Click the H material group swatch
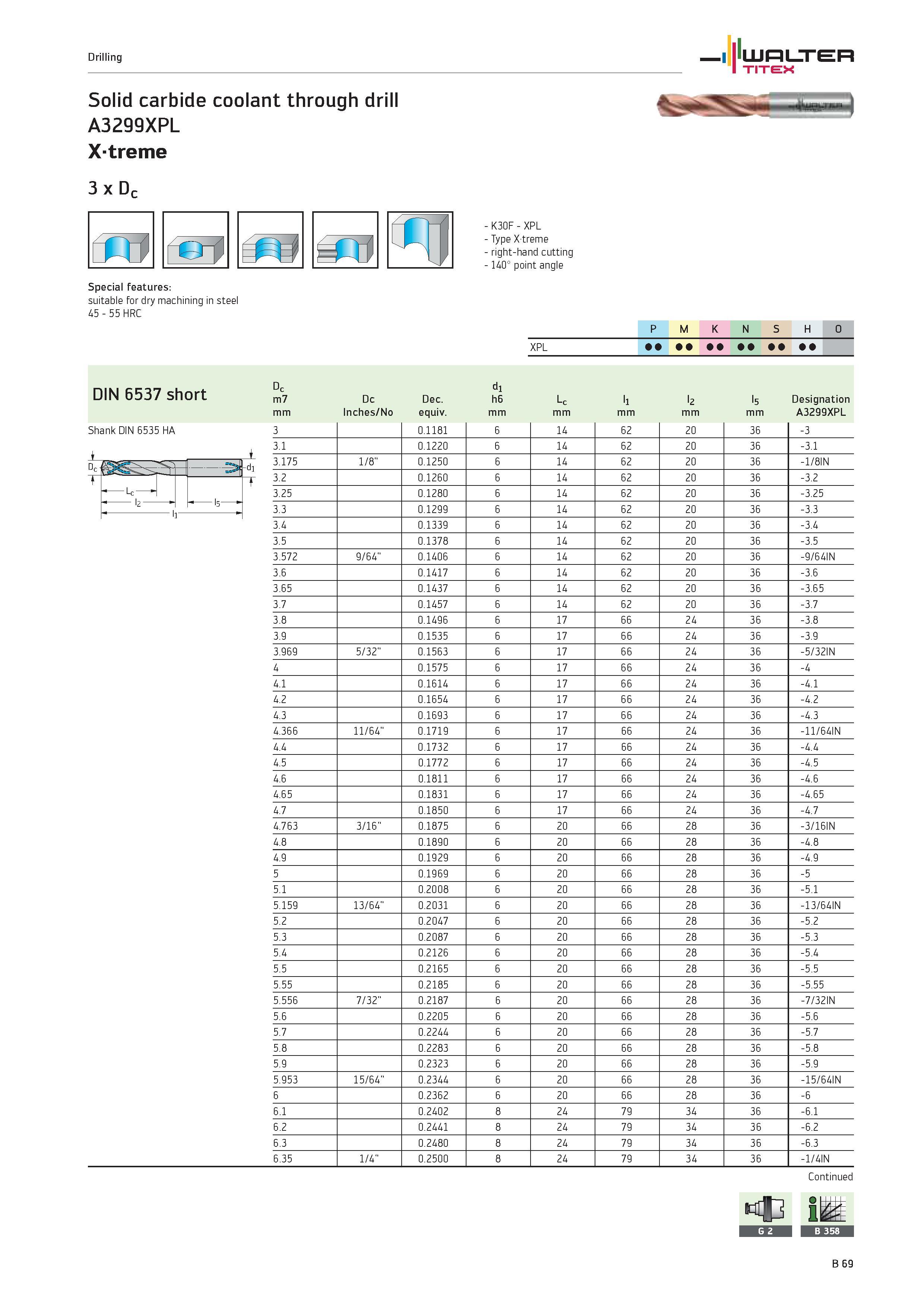The width and height of the screenshot is (924, 1307). tap(807, 329)
